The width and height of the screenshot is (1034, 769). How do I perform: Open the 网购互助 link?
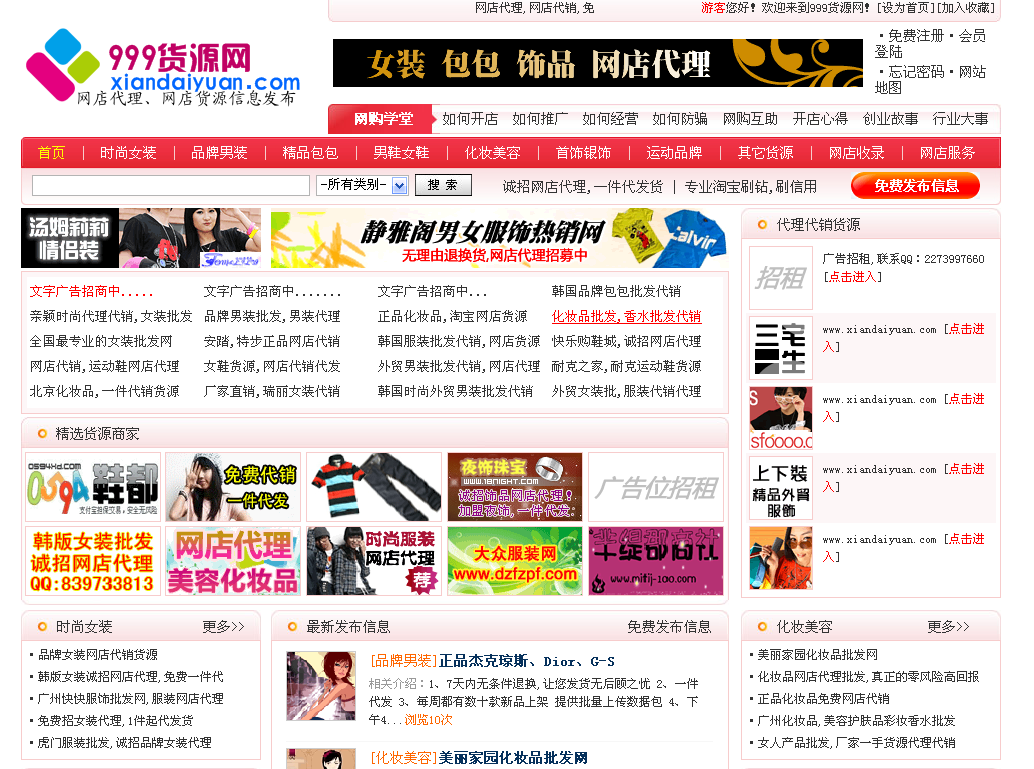[750, 119]
